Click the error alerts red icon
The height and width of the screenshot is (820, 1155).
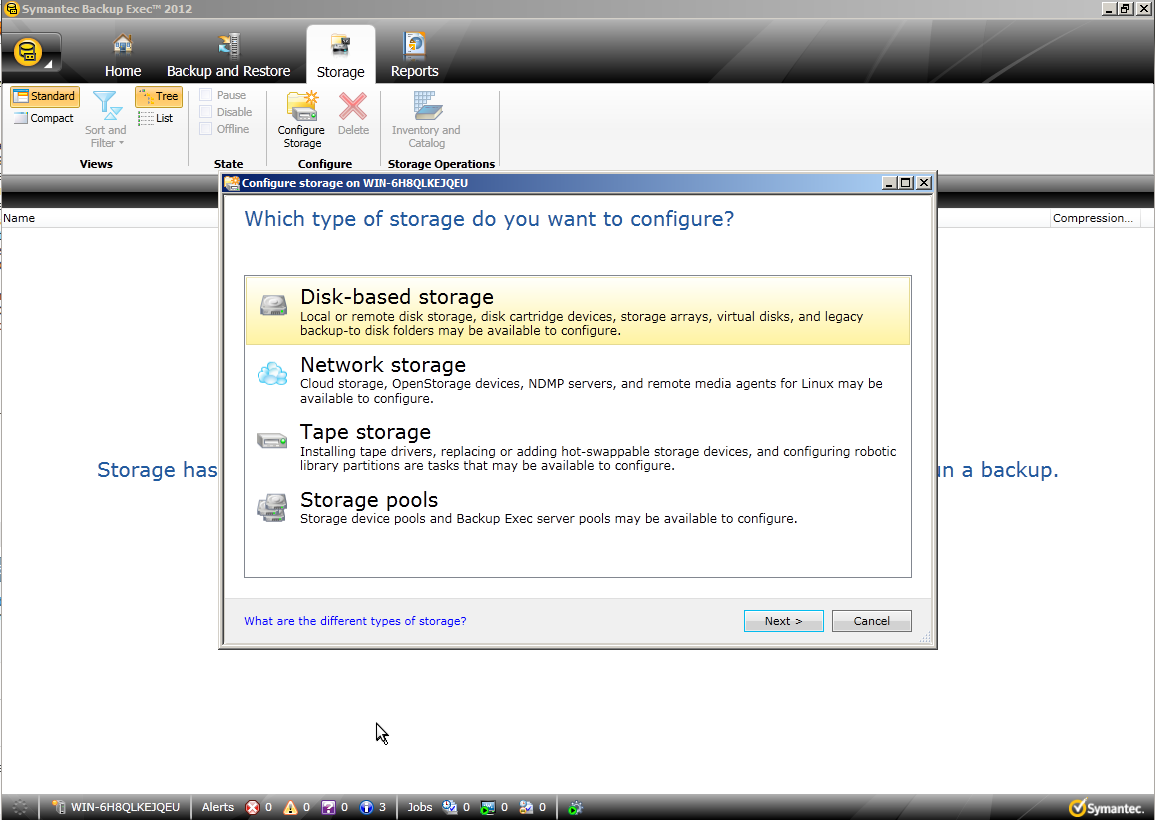[252, 807]
